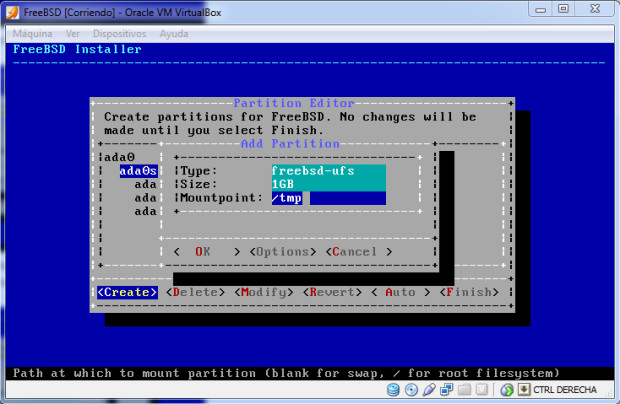Cancel the Add Partition dialog
Viewport: 620px width, 404px height.
(359, 252)
